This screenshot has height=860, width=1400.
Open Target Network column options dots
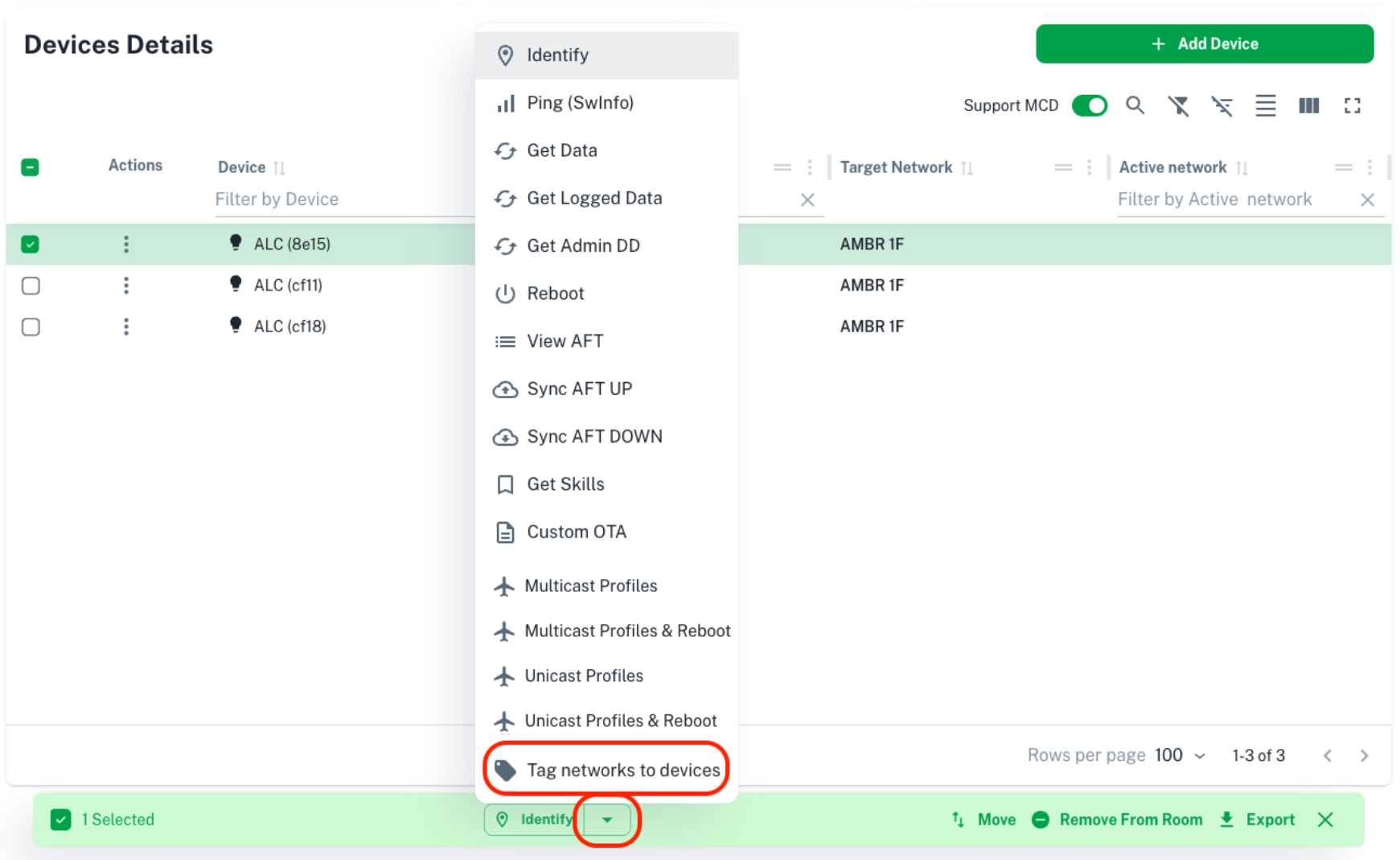click(x=1090, y=167)
